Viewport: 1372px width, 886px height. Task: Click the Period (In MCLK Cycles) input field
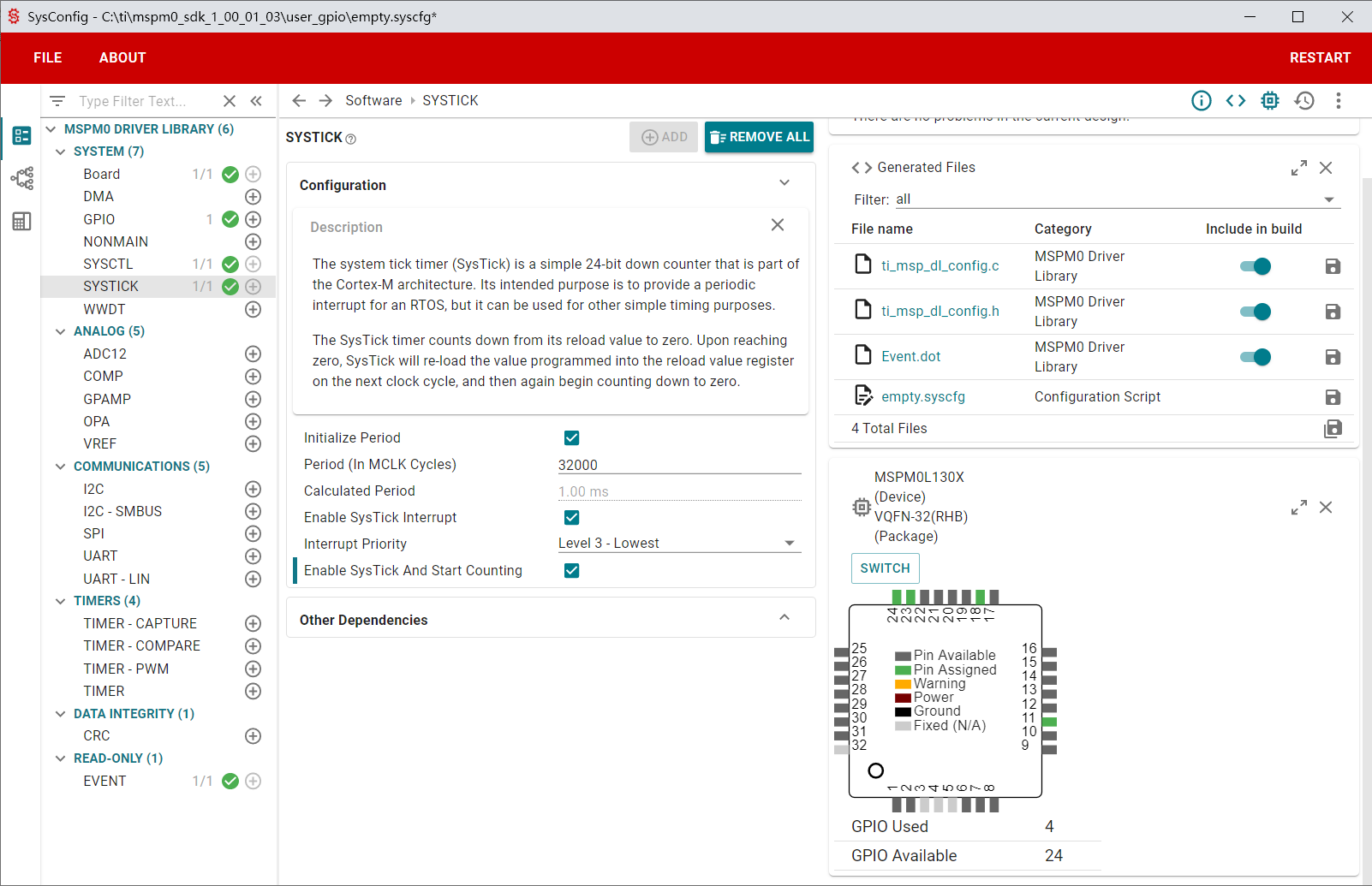678,465
